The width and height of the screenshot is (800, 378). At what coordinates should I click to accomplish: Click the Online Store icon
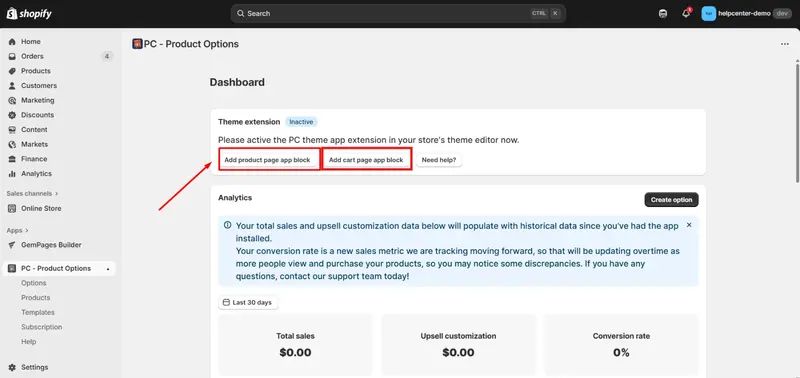coord(12,209)
